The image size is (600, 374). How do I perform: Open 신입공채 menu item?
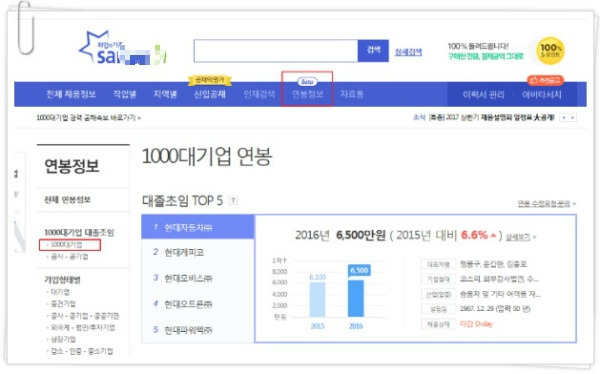[x=209, y=94]
